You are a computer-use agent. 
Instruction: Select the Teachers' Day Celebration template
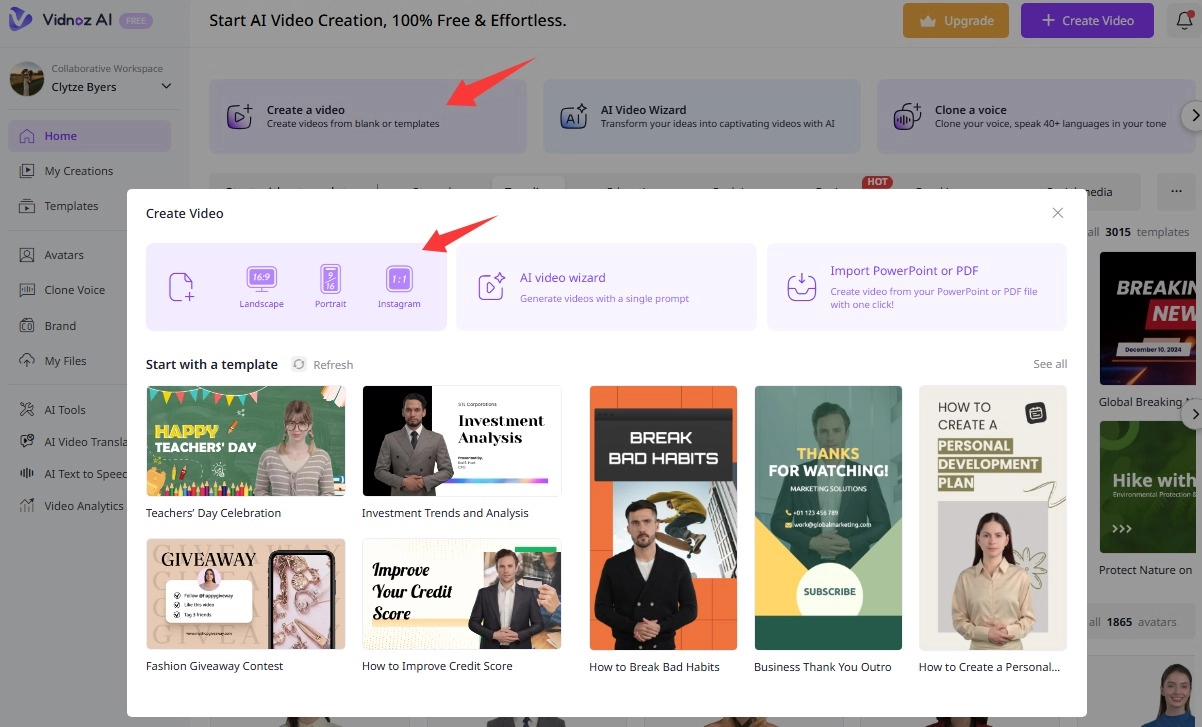[x=245, y=441]
